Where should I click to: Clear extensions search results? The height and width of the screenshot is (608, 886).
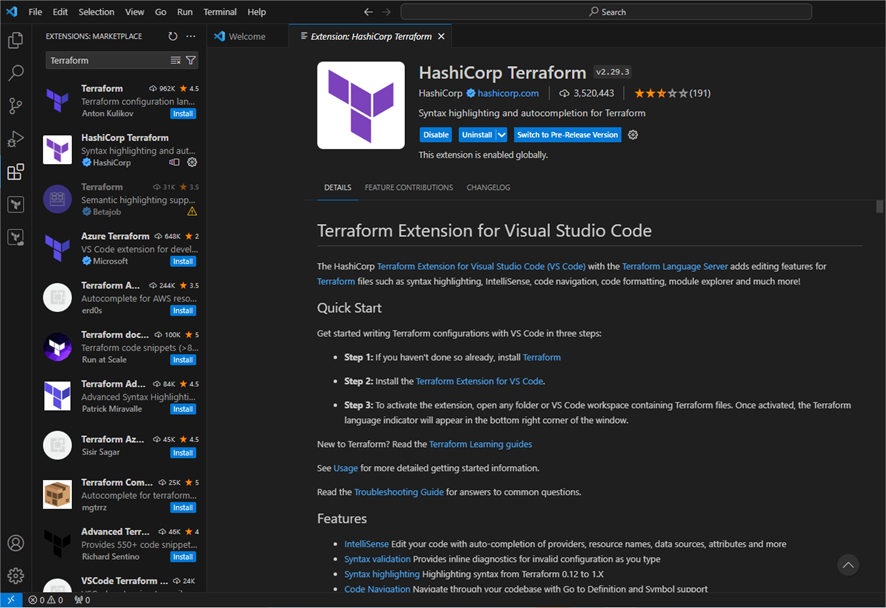176,60
